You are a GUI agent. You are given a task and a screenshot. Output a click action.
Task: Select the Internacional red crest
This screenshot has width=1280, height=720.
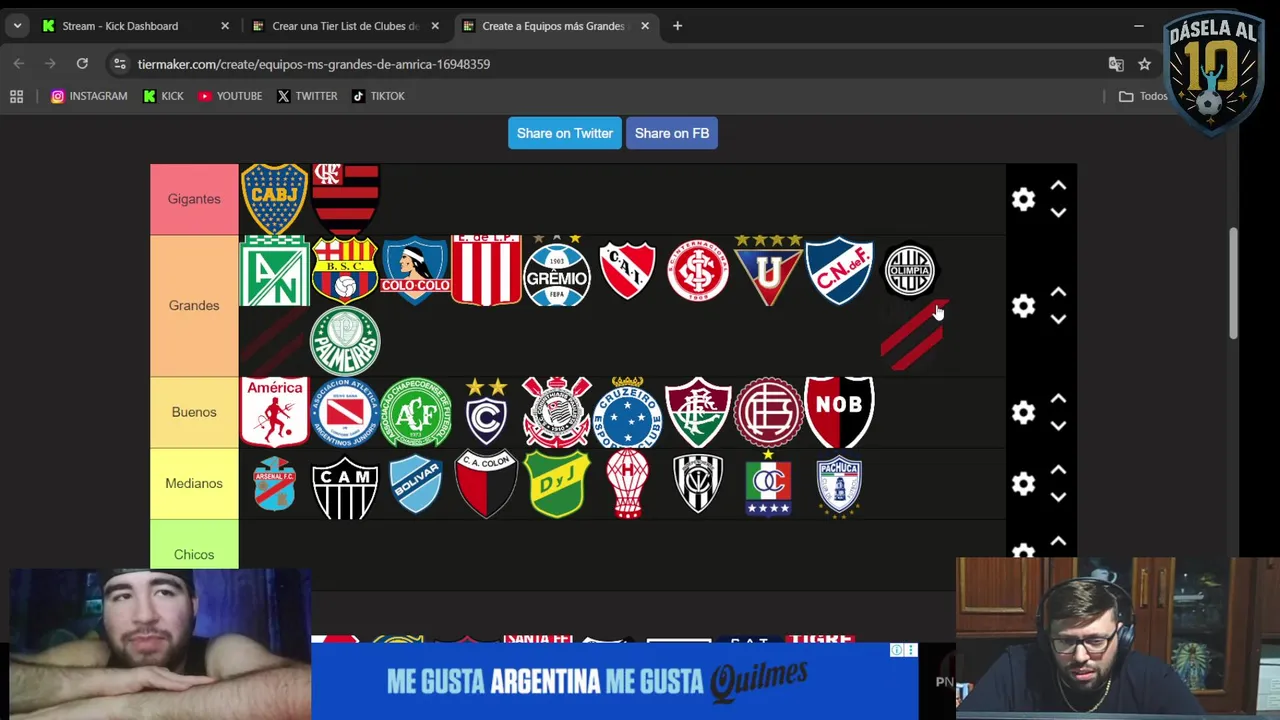698,270
